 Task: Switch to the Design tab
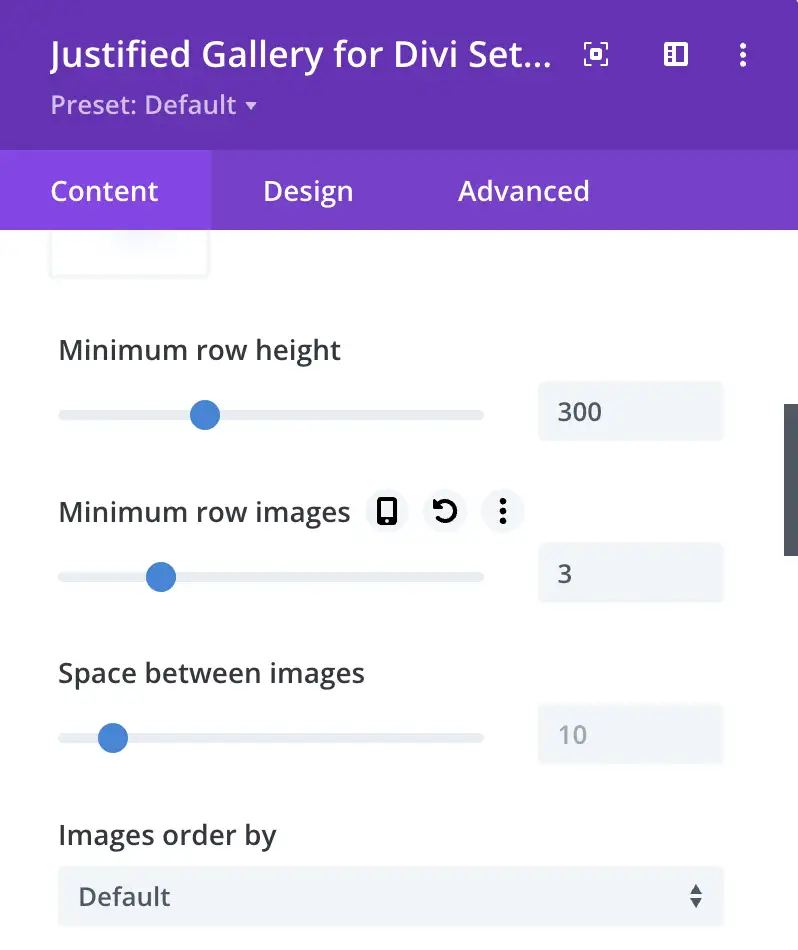(308, 191)
